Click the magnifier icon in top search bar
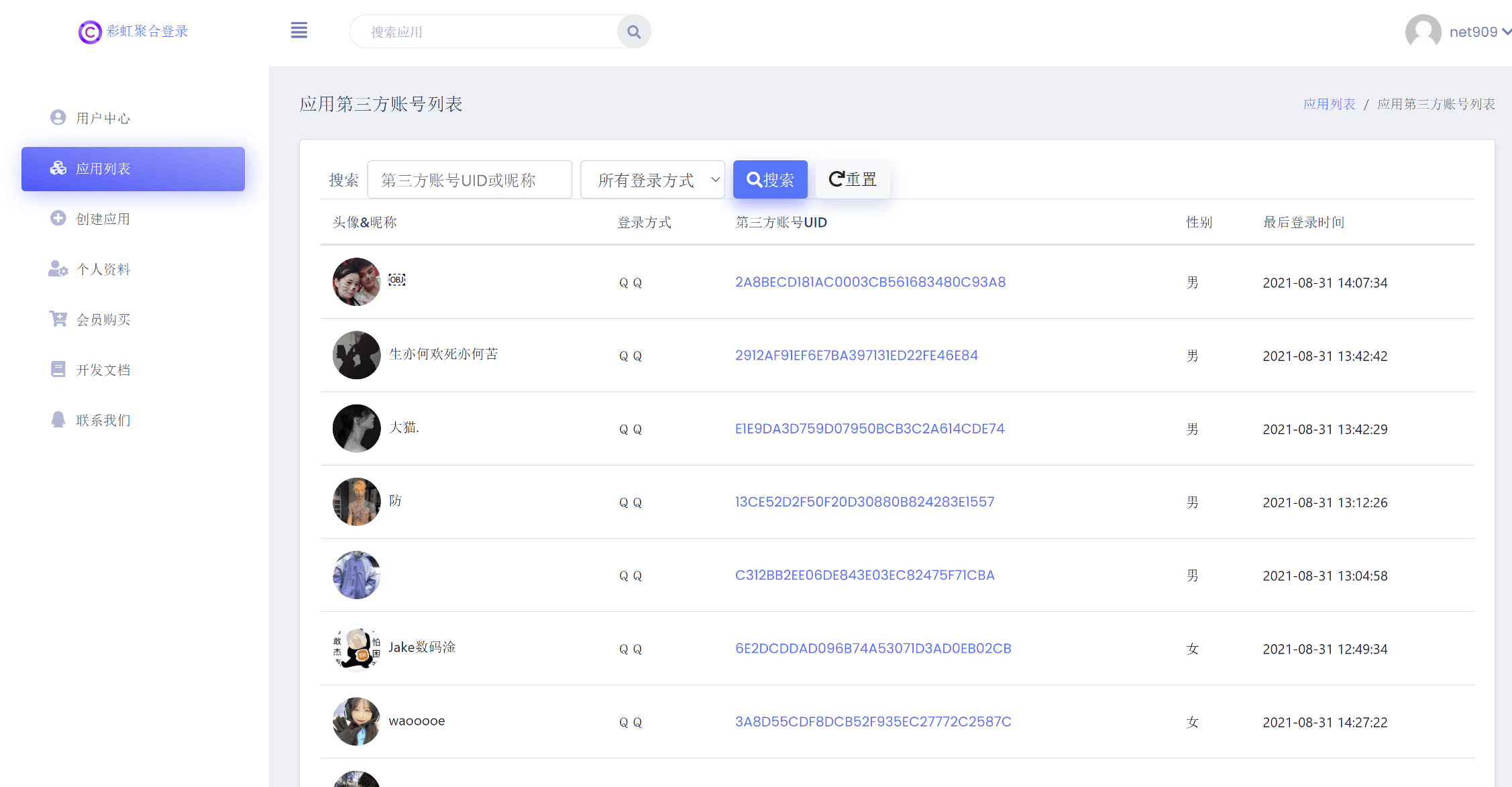 click(633, 32)
